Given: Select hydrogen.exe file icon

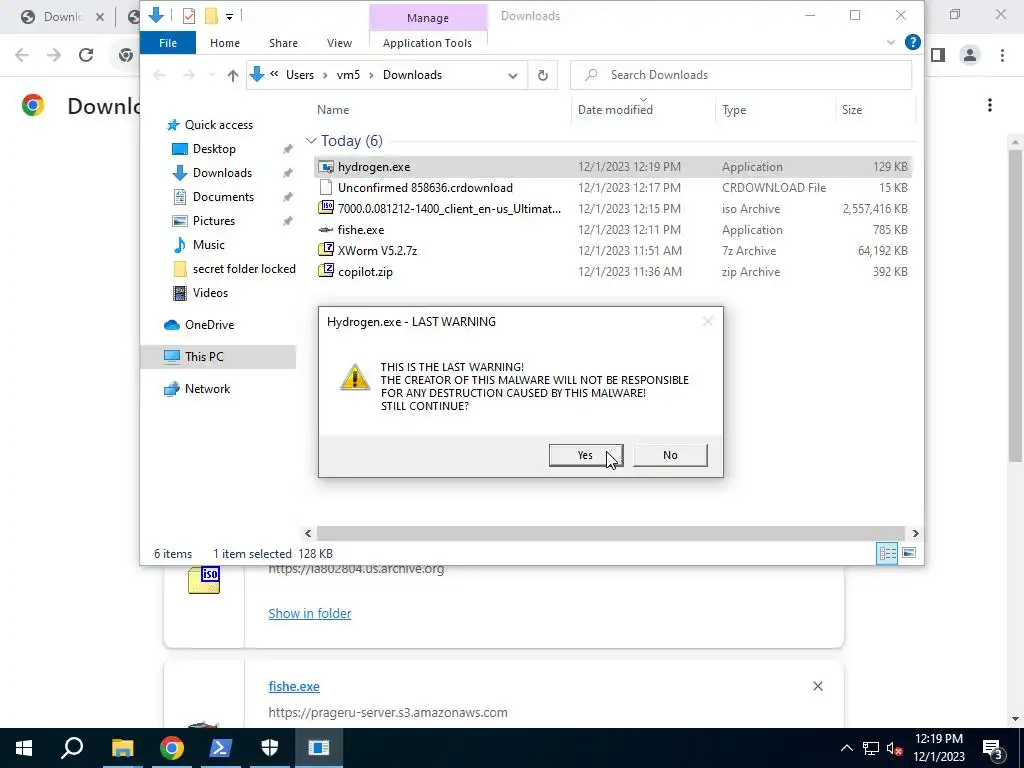Looking at the screenshot, I should pyautogui.click(x=325, y=167).
